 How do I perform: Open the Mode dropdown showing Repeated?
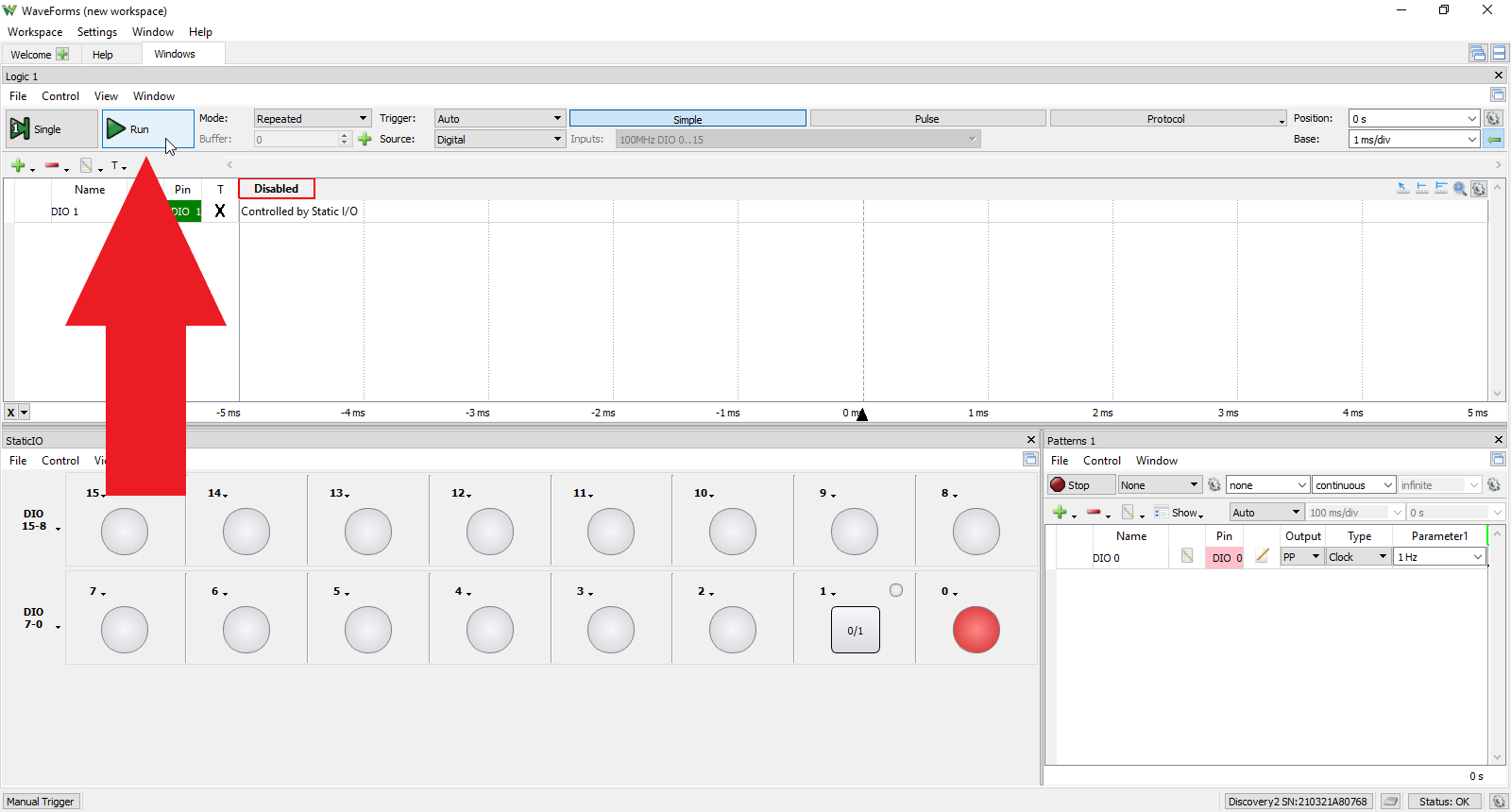[x=313, y=119]
